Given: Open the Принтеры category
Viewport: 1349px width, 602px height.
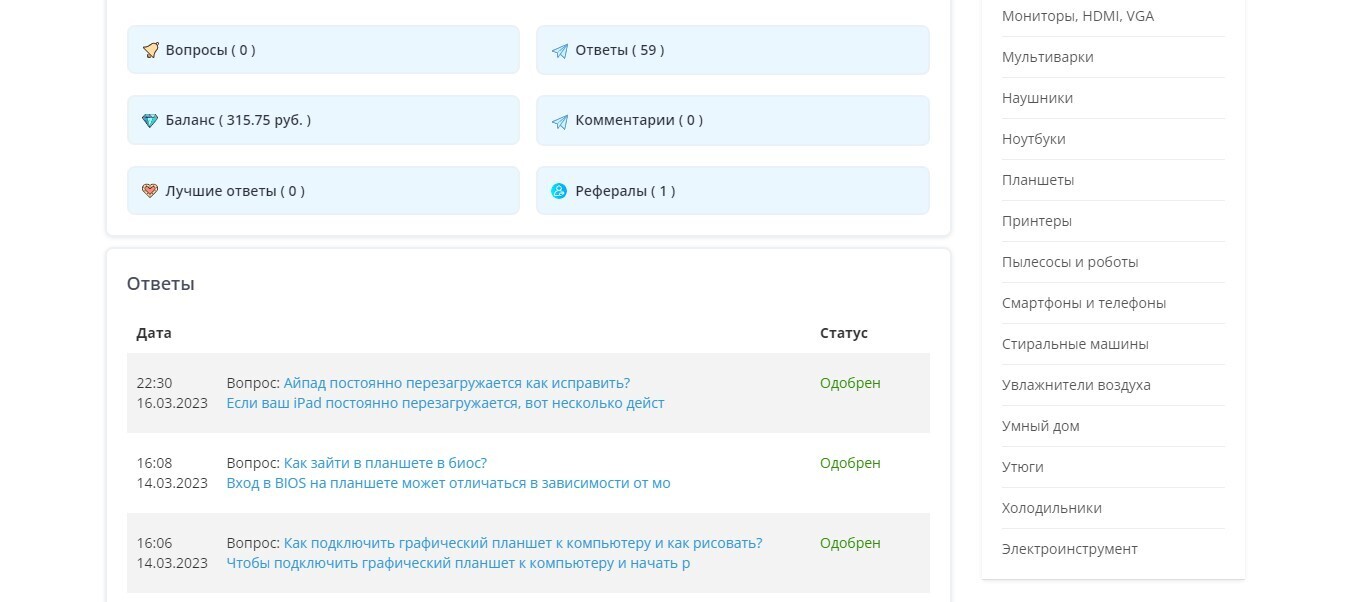Looking at the screenshot, I should coord(1037,220).
